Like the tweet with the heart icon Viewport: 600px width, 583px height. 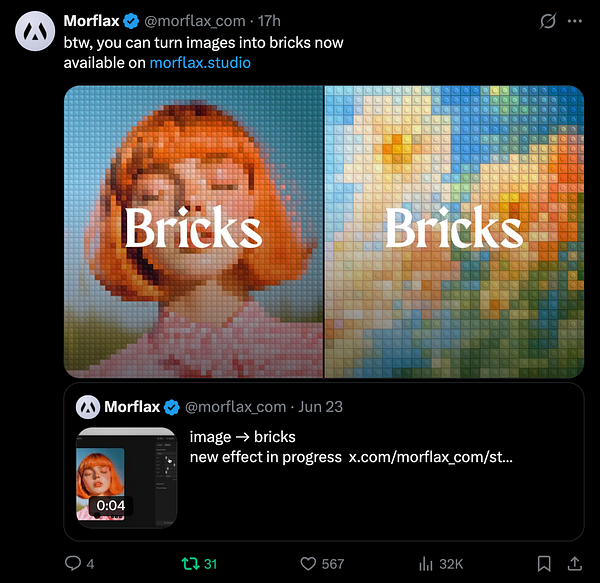308,564
